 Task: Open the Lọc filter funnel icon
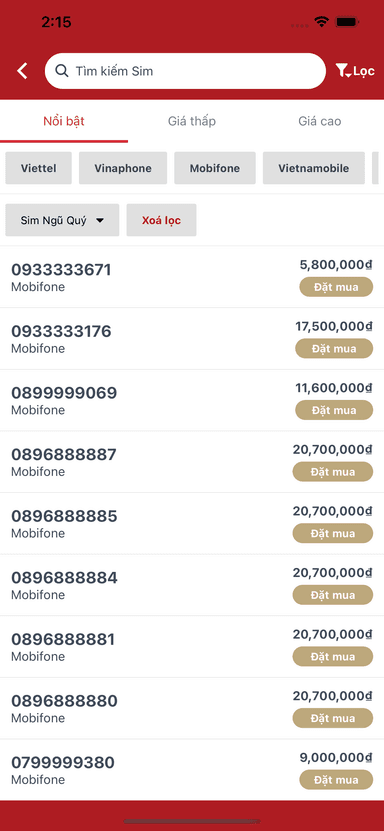[x=343, y=71]
